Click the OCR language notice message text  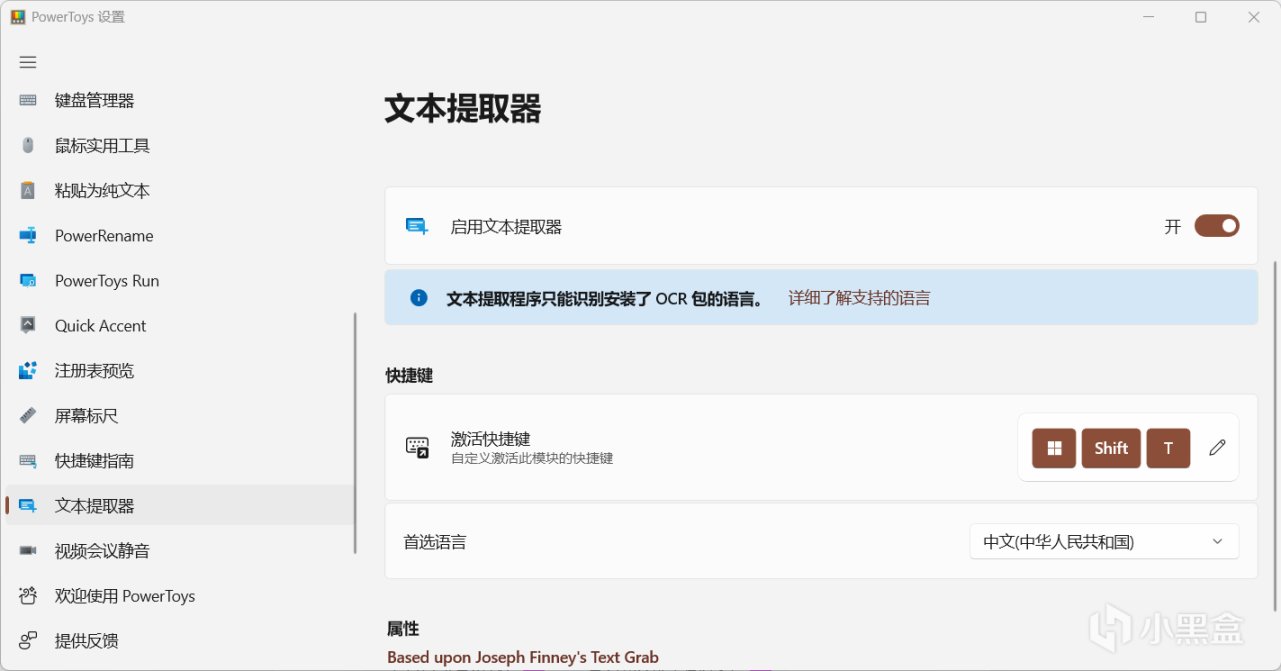605,298
